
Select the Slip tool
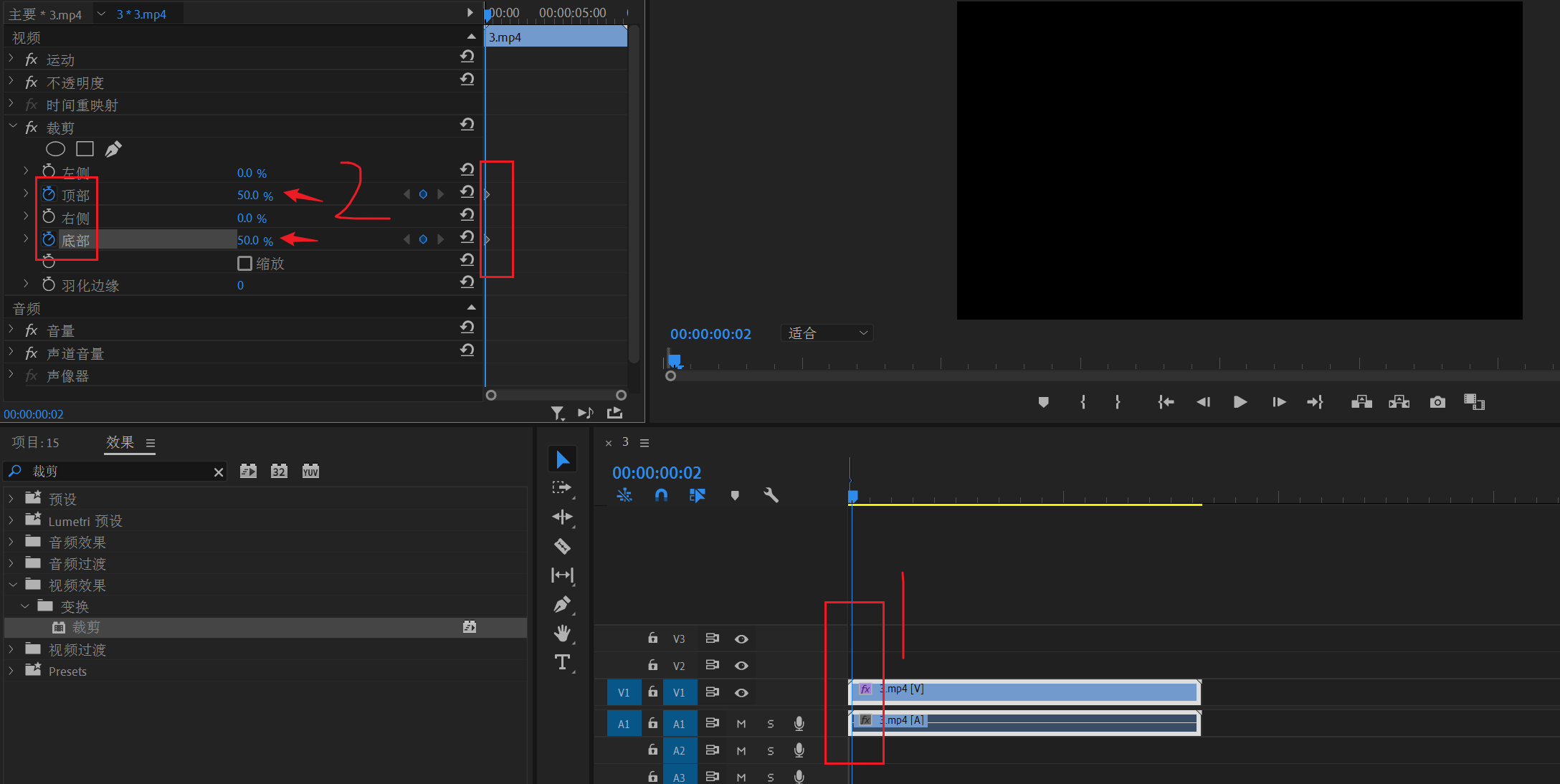[x=562, y=575]
